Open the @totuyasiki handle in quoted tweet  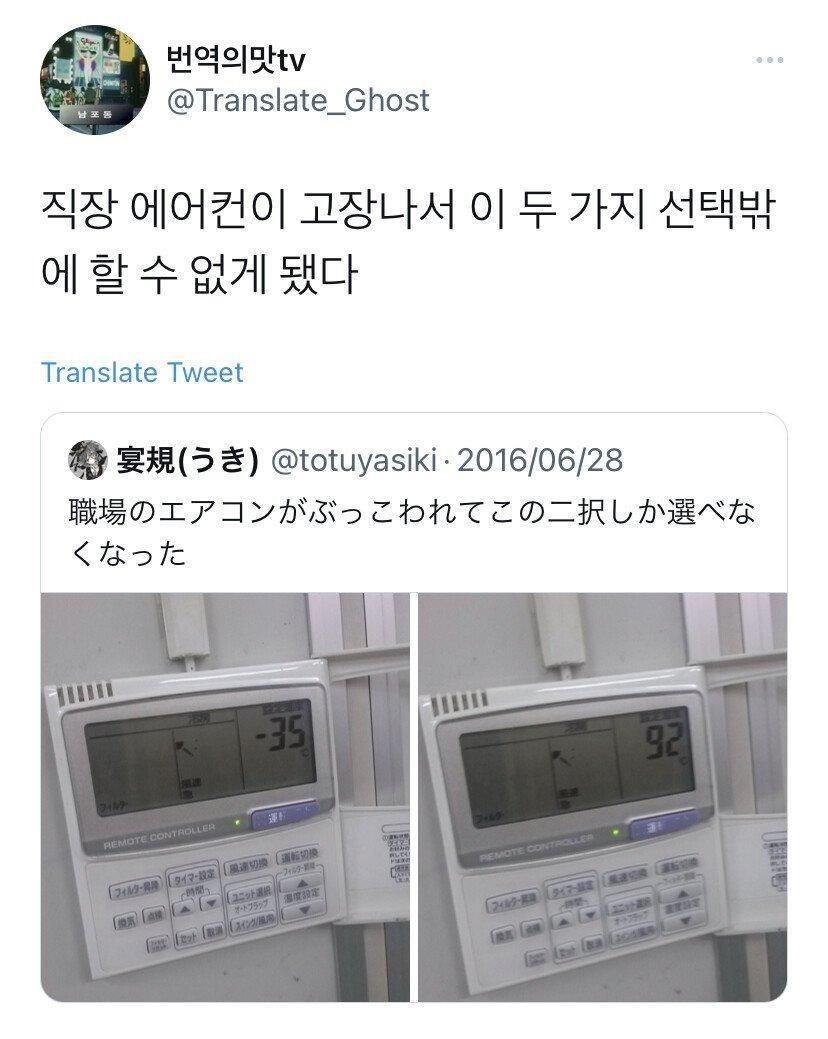pos(354,460)
